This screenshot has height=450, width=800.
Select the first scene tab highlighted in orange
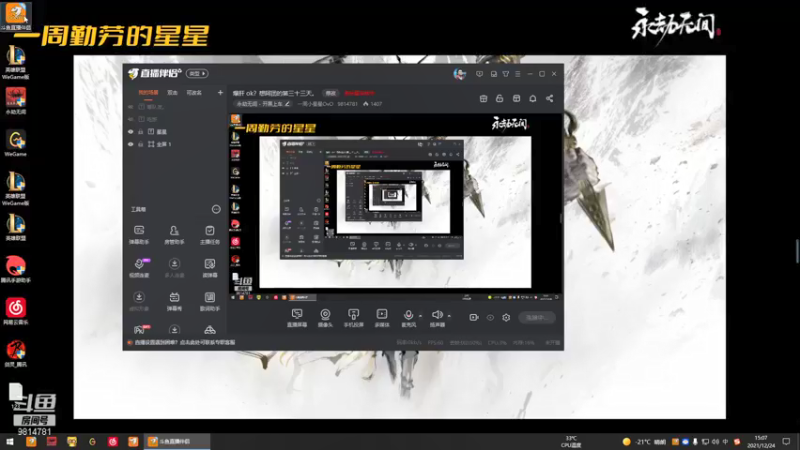[148, 93]
